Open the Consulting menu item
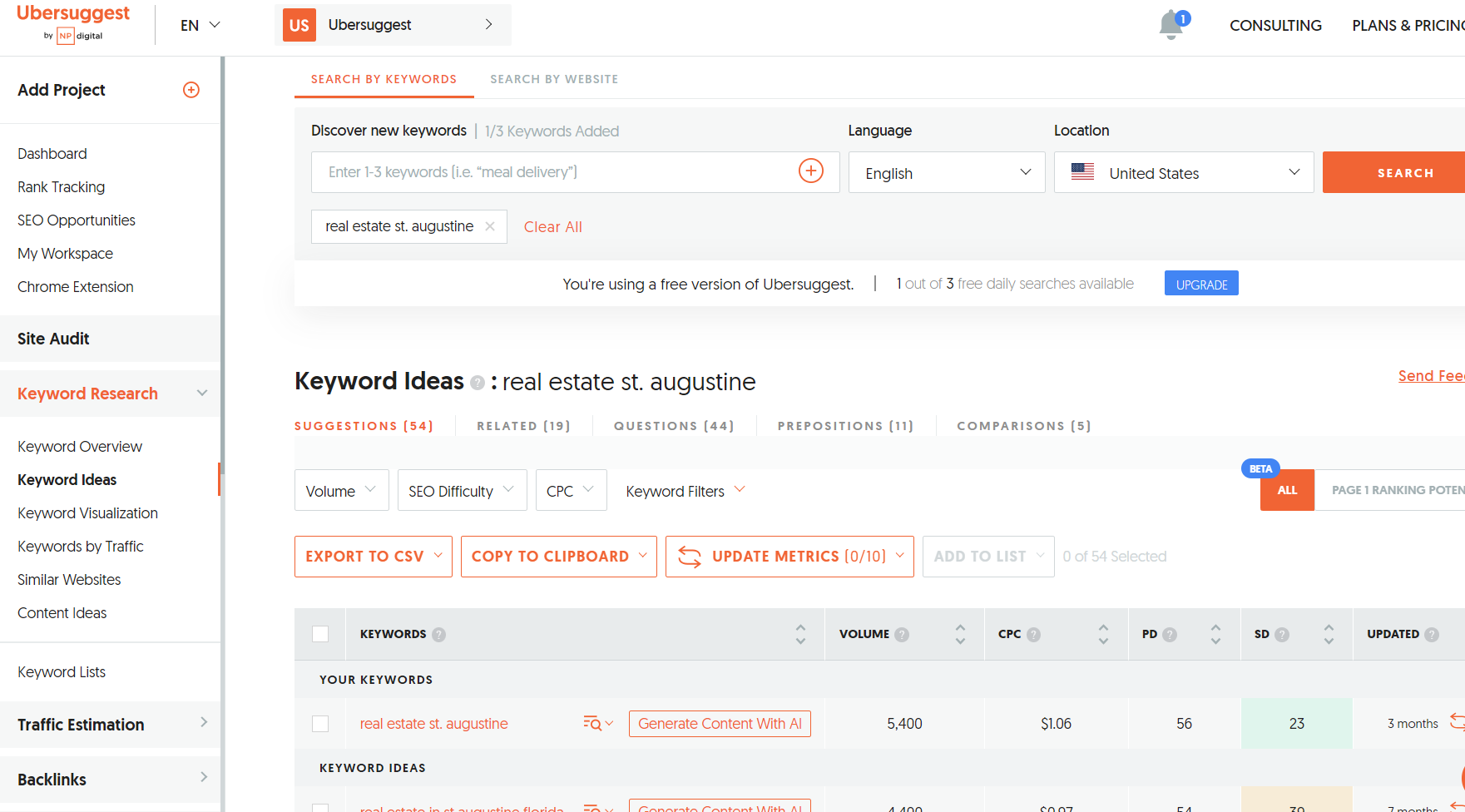1465x812 pixels. coord(1275,26)
